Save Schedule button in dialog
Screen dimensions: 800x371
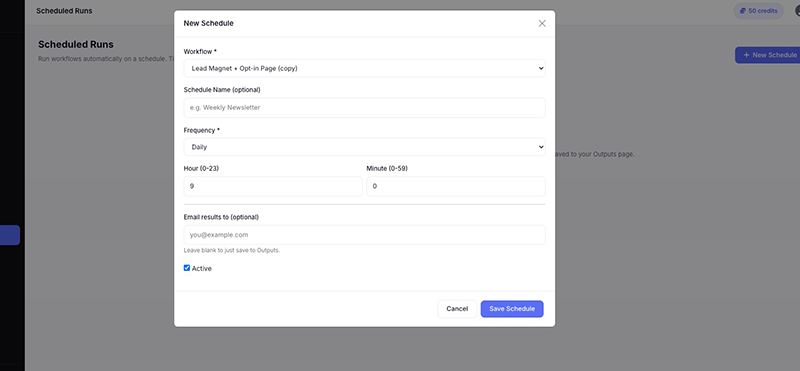[x=512, y=309]
